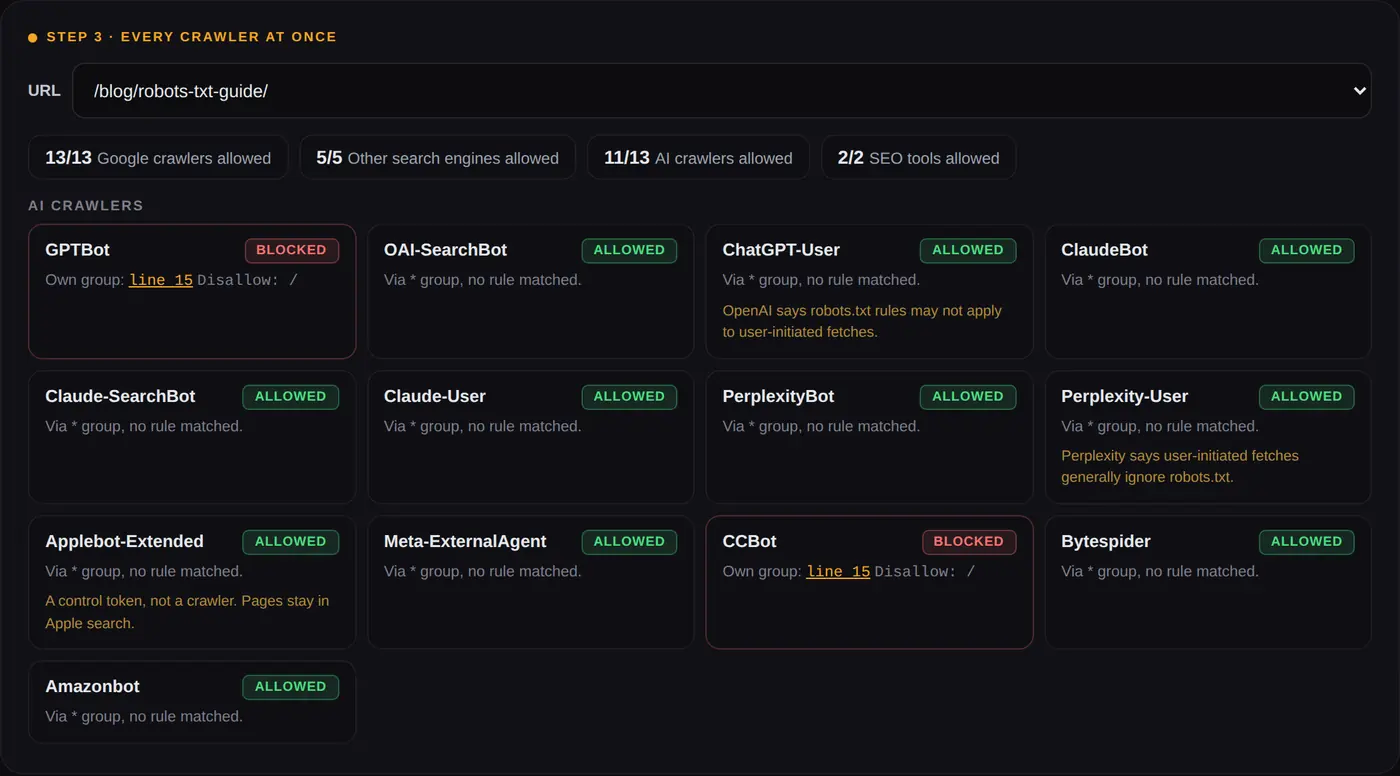The height and width of the screenshot is (776, 1400).
Task: Select the ClaudeBot crawler name
Action: click(x=1104, y=250)
